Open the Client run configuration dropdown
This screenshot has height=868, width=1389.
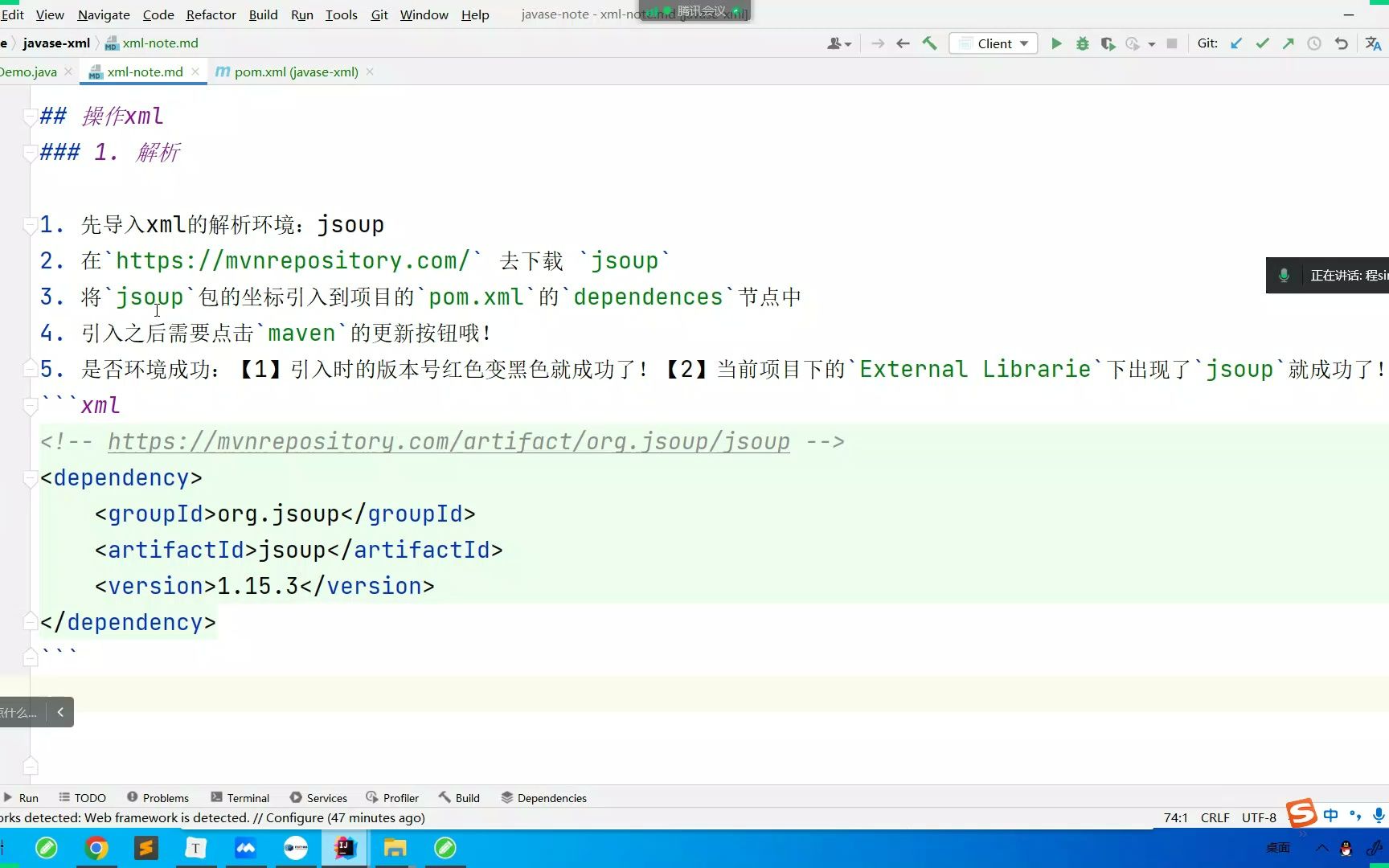994,43
